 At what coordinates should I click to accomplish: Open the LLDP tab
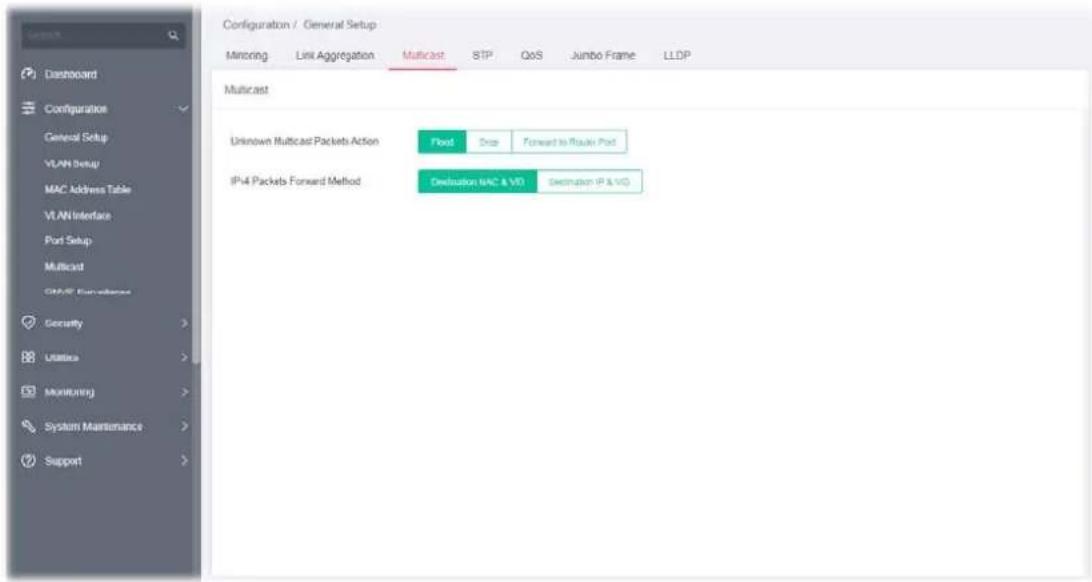pyautogui.click(x=676, y=56)
